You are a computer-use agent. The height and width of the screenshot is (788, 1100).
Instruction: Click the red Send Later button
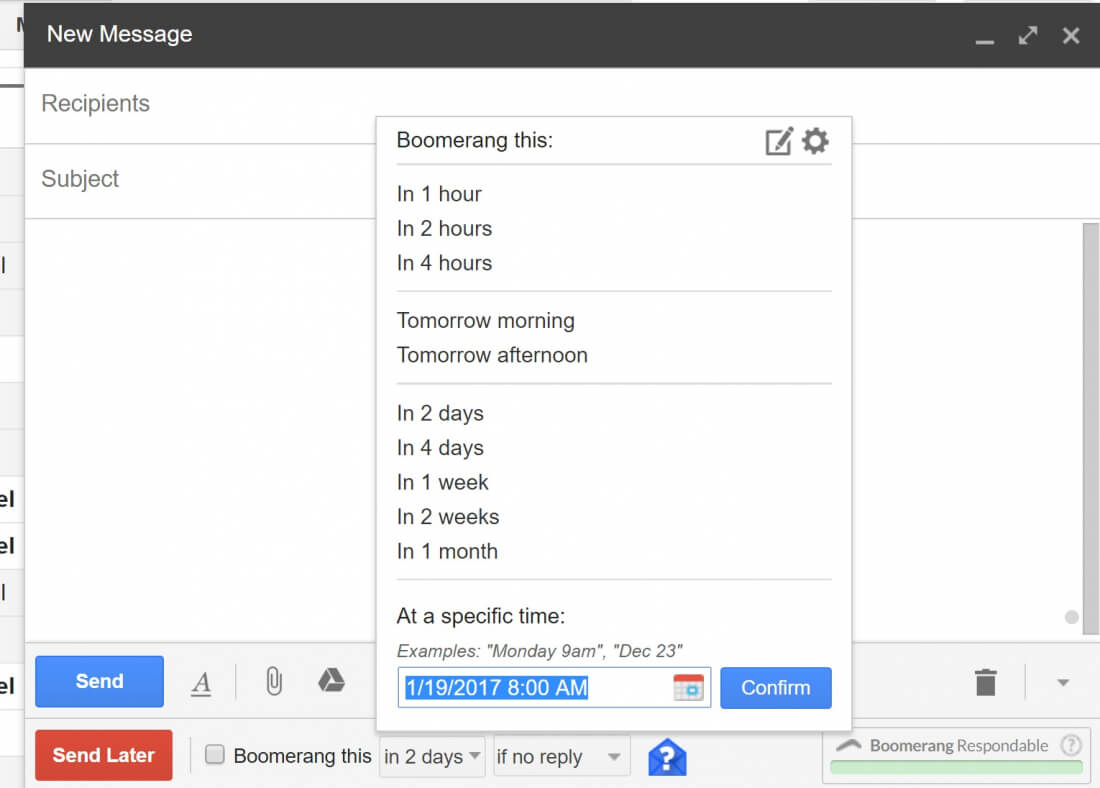coord(104,755)
